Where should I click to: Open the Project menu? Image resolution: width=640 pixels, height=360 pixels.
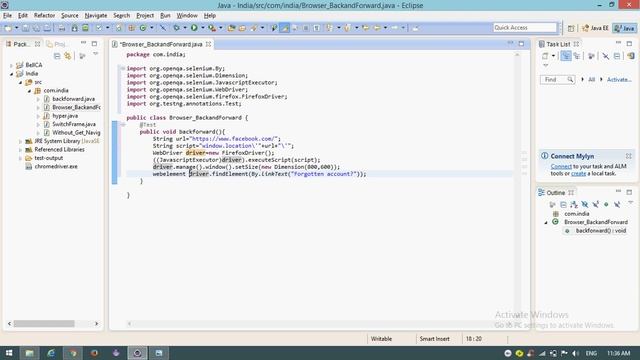tap(145, 16)
